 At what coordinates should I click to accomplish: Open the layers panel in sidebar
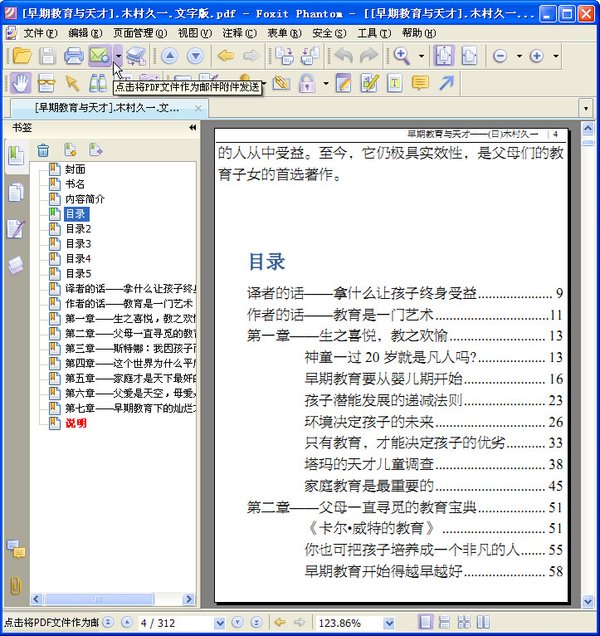point(16,266)
